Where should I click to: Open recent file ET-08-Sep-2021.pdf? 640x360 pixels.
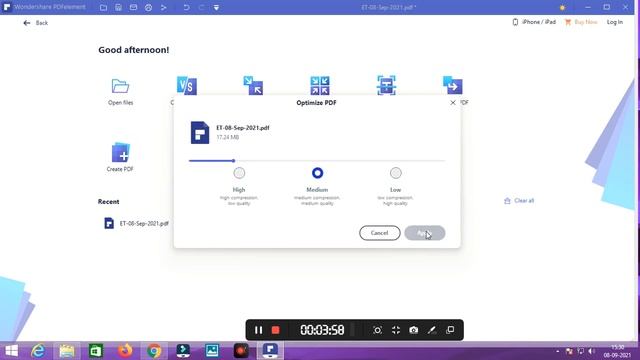(137, 223)
